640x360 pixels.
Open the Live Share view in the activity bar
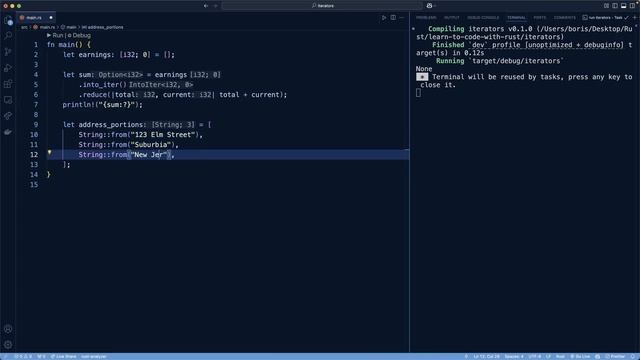tap(8, 116)
